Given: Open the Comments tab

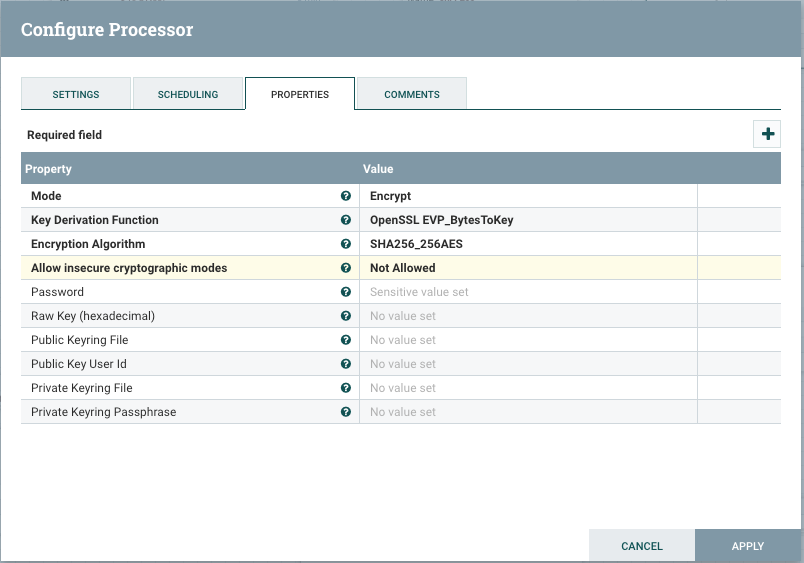Looking at the screenshot, I should coord(412,94).
